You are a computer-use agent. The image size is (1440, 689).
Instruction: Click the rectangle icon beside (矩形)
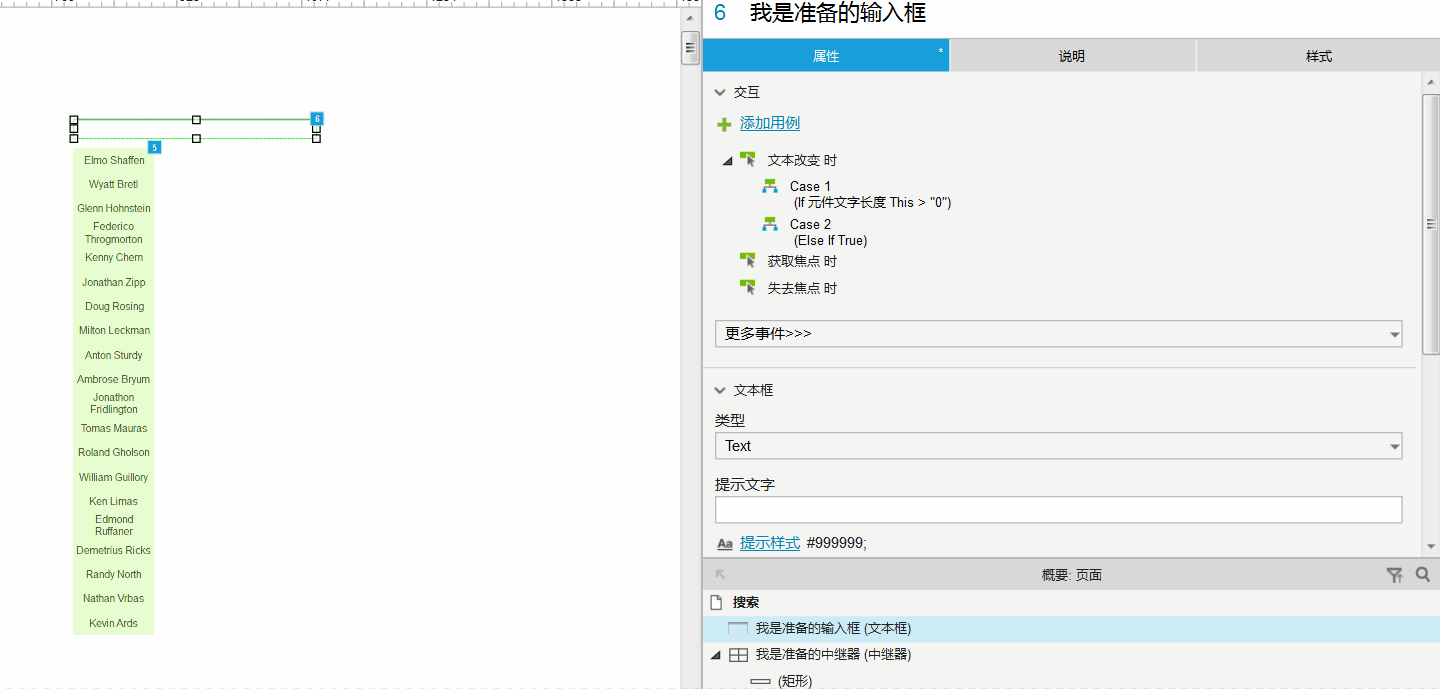pos(760,681)
